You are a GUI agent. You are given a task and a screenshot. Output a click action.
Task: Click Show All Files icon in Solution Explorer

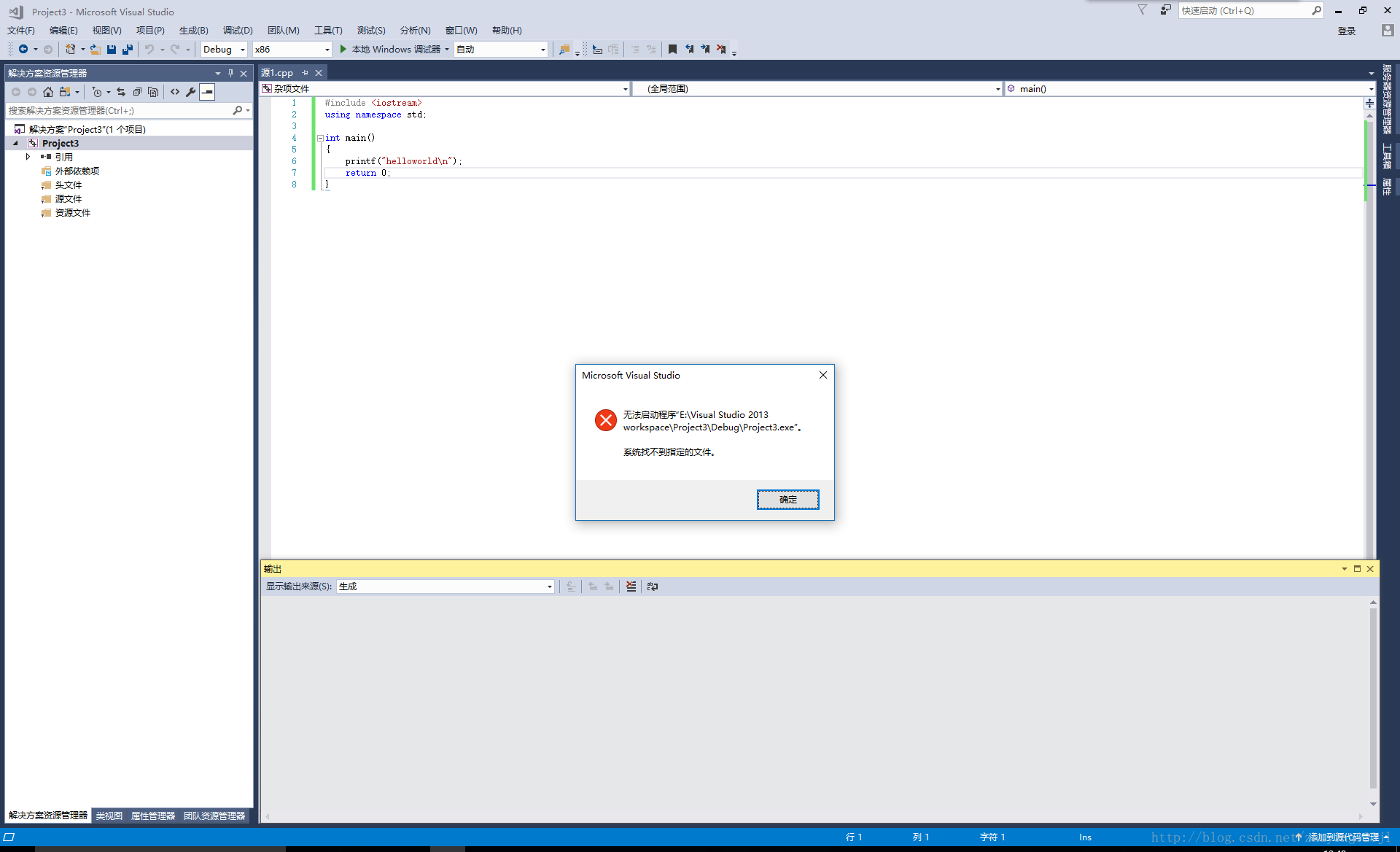[153, 92]
